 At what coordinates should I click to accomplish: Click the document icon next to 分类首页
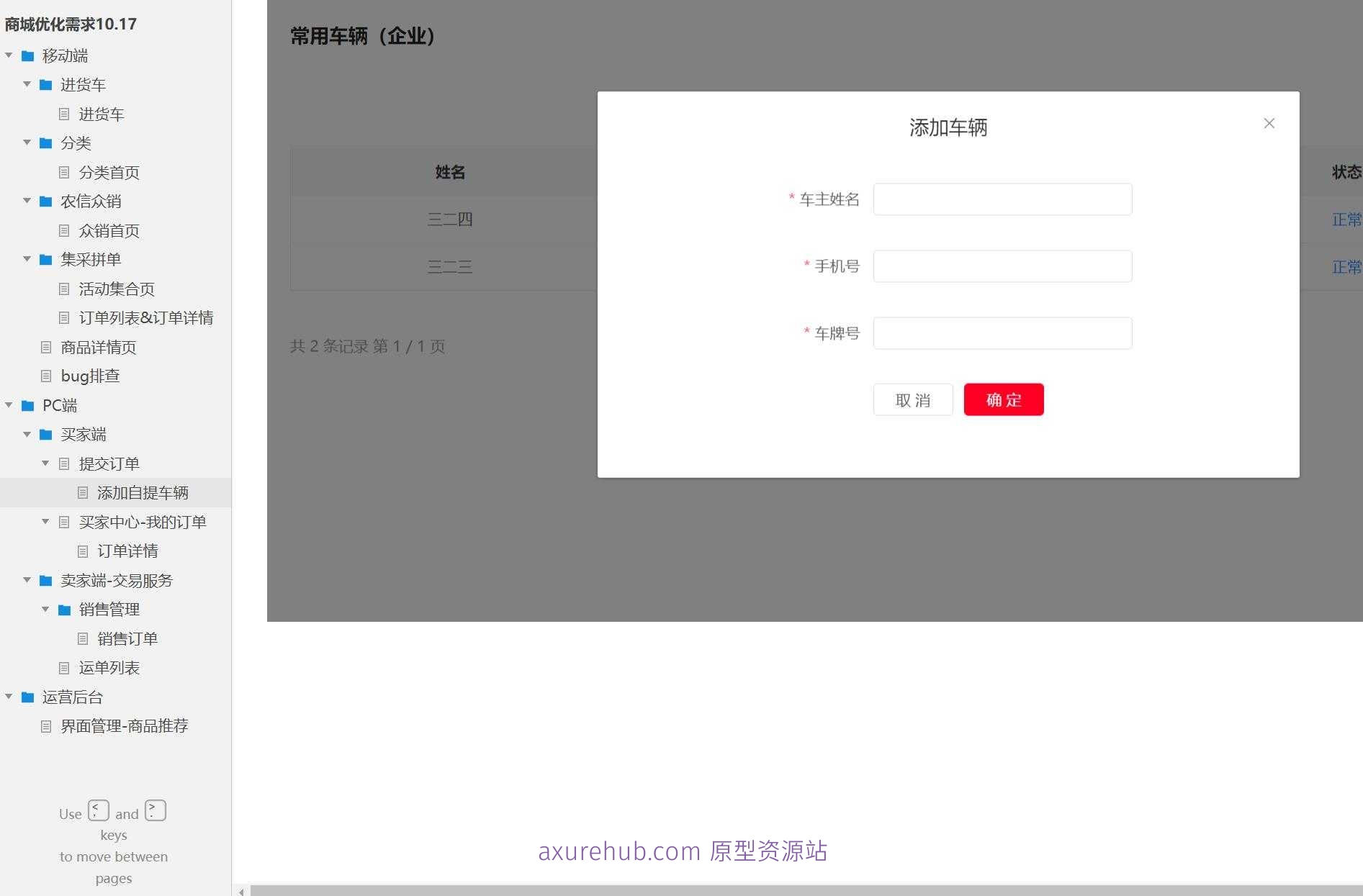click(x=66, y=172)
